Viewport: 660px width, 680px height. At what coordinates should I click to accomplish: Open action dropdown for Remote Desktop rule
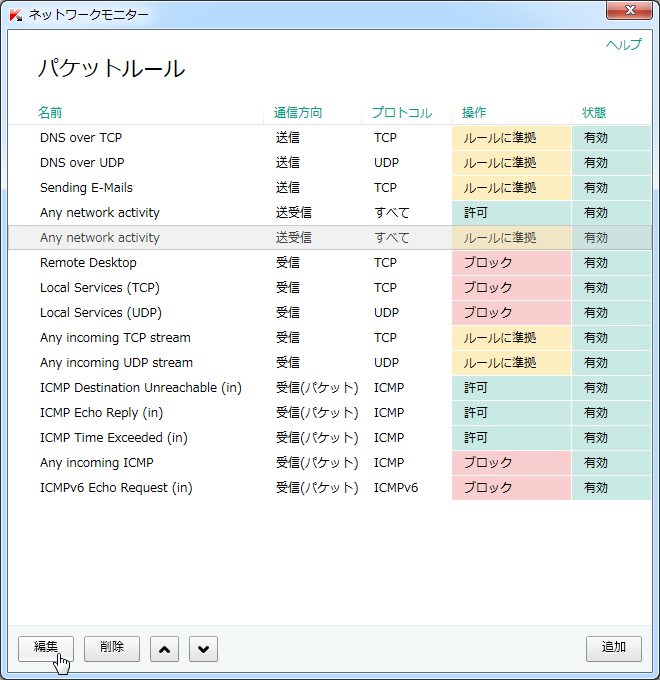(510, 263)
